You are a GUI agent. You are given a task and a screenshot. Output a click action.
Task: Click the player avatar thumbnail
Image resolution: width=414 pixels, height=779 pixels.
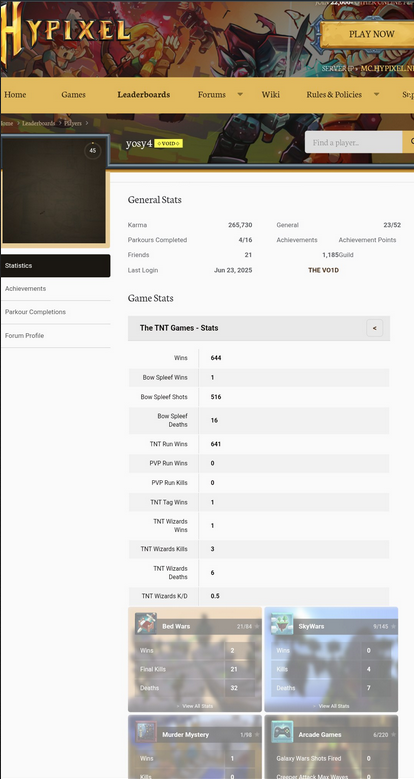[54, 190]
